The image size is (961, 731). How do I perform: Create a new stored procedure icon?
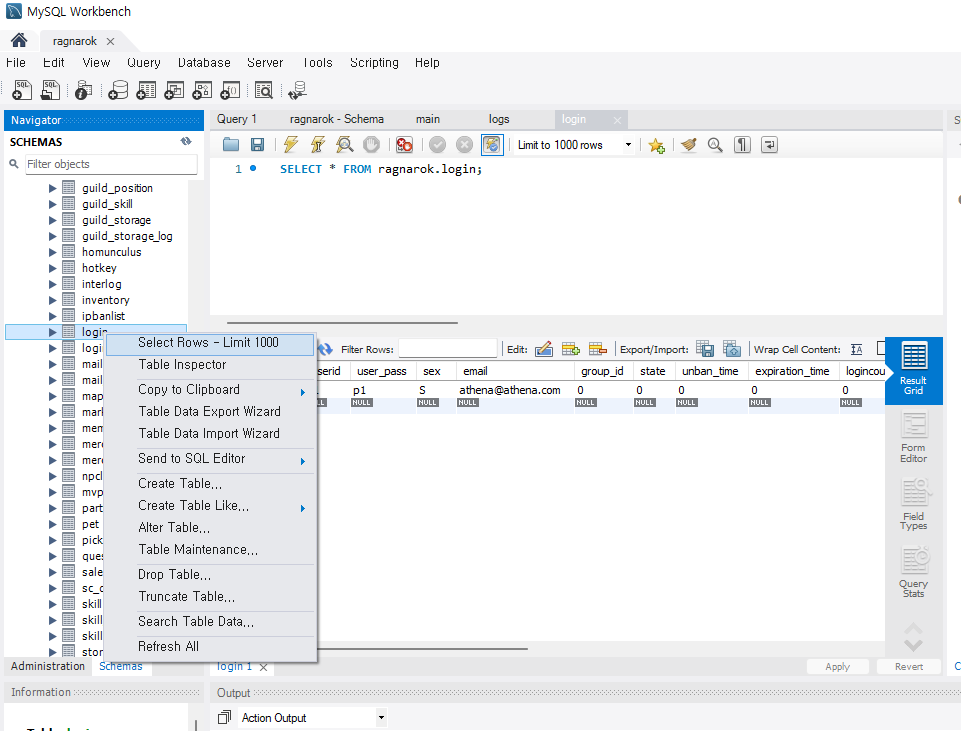(202, 90)
